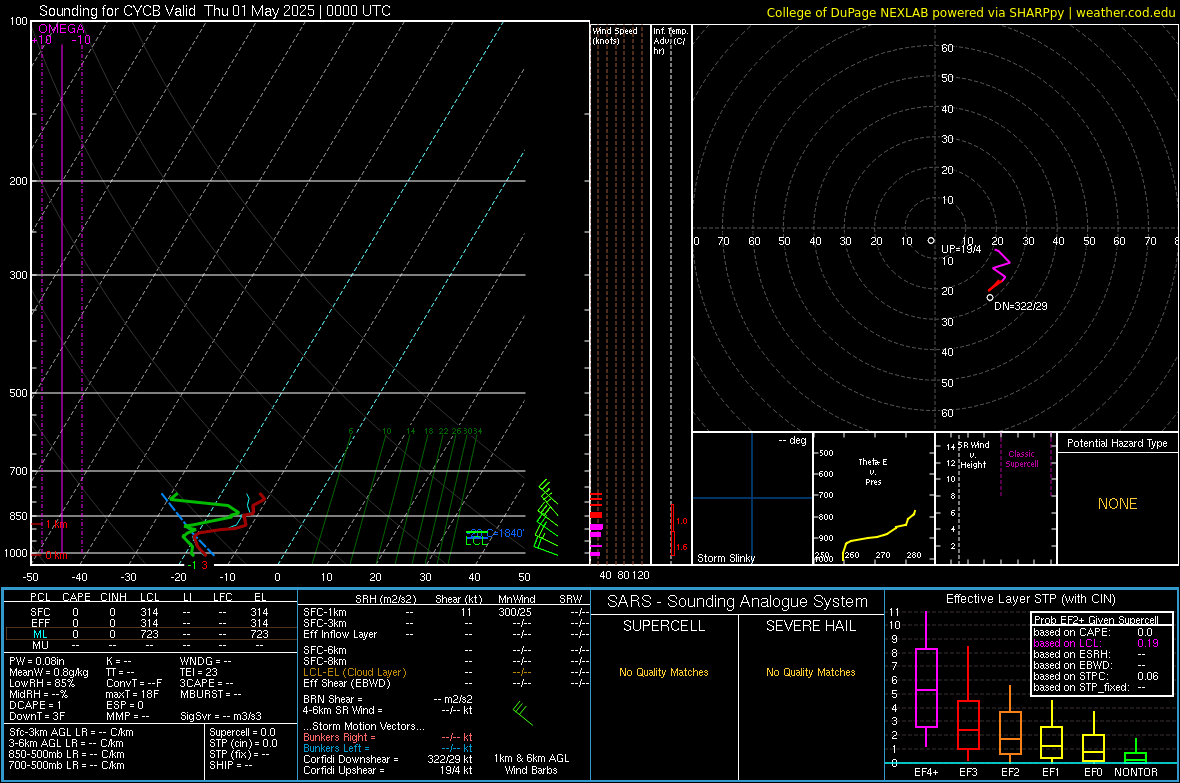Click the DCAPE = 1 value
This screenshot has width=1180, height=783.
(35, 705)
